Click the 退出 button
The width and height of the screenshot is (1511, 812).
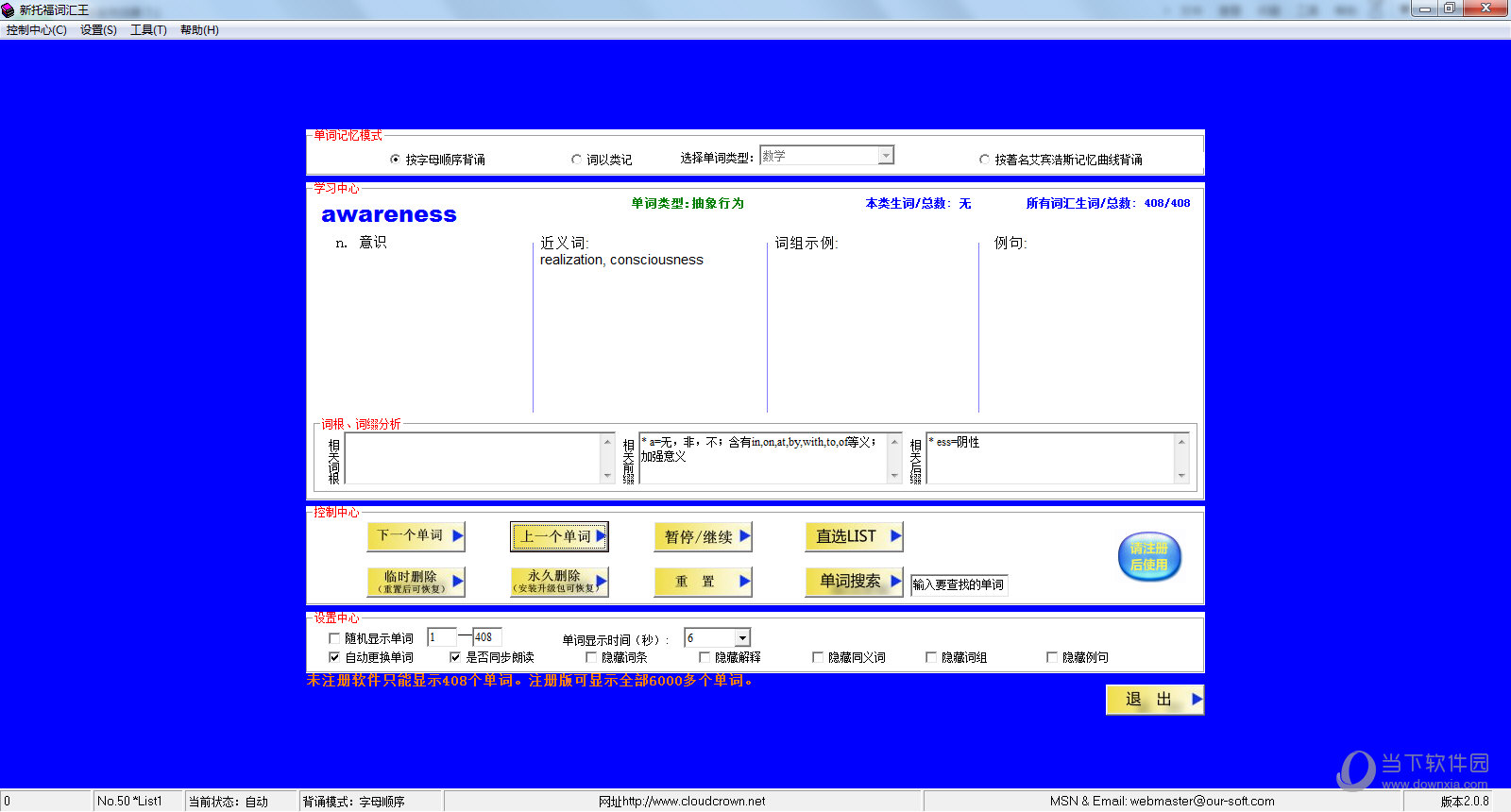pos(1155,700)
